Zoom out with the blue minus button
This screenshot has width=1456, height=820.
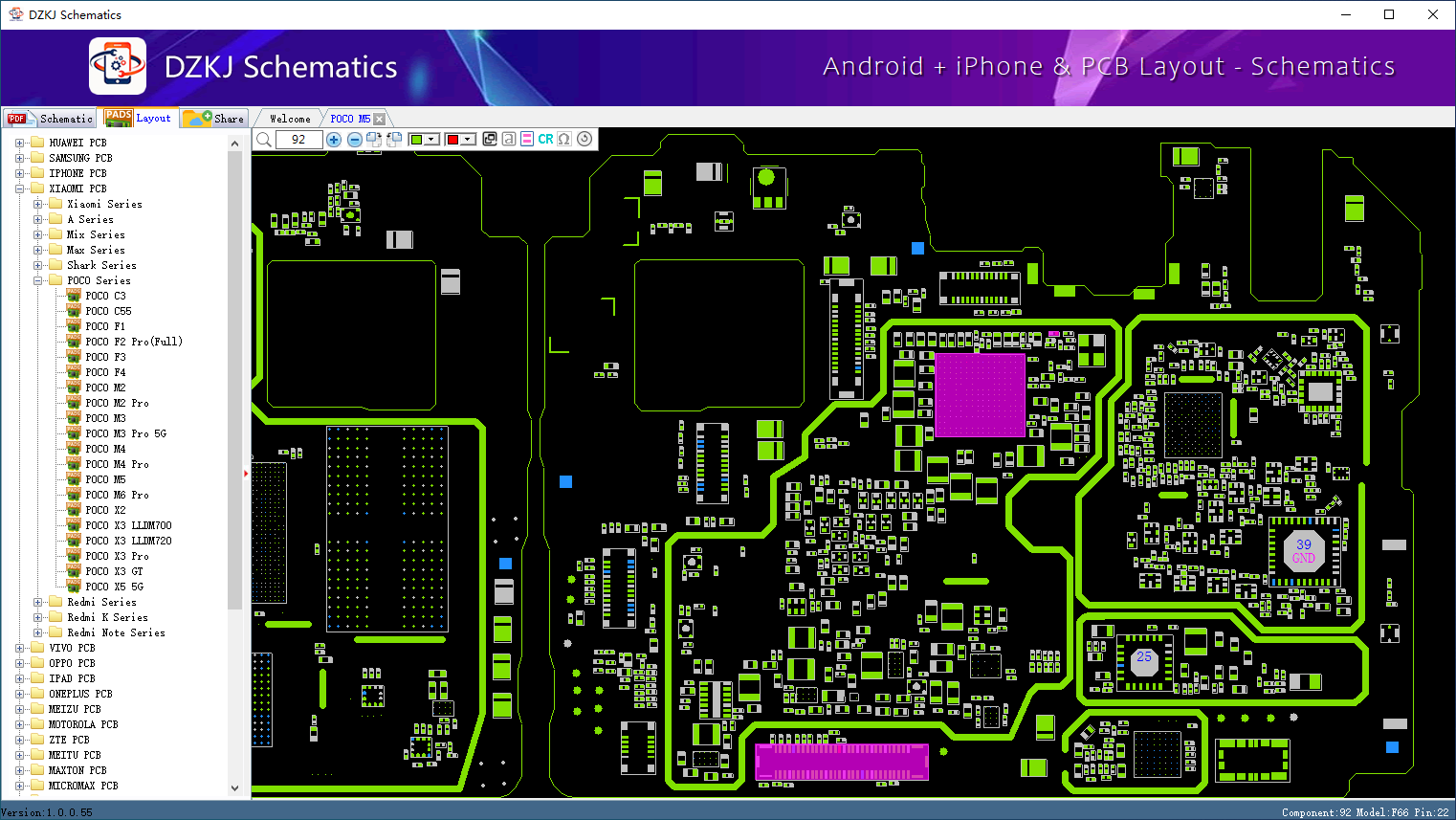click(354, 140)
